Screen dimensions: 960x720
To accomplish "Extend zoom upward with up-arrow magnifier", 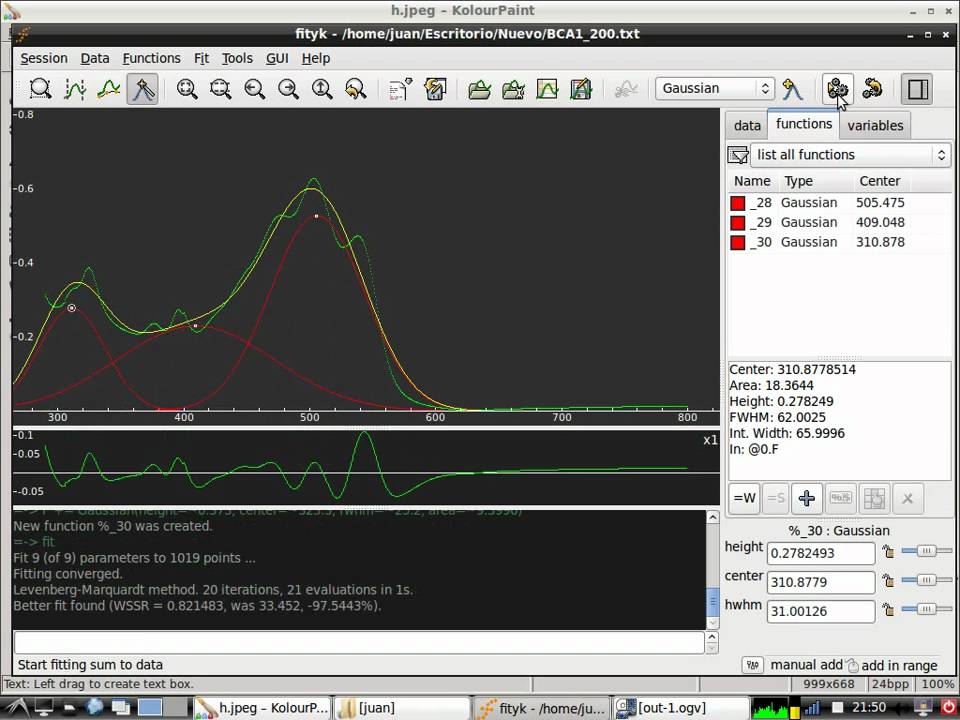I will tap(321, 89).
